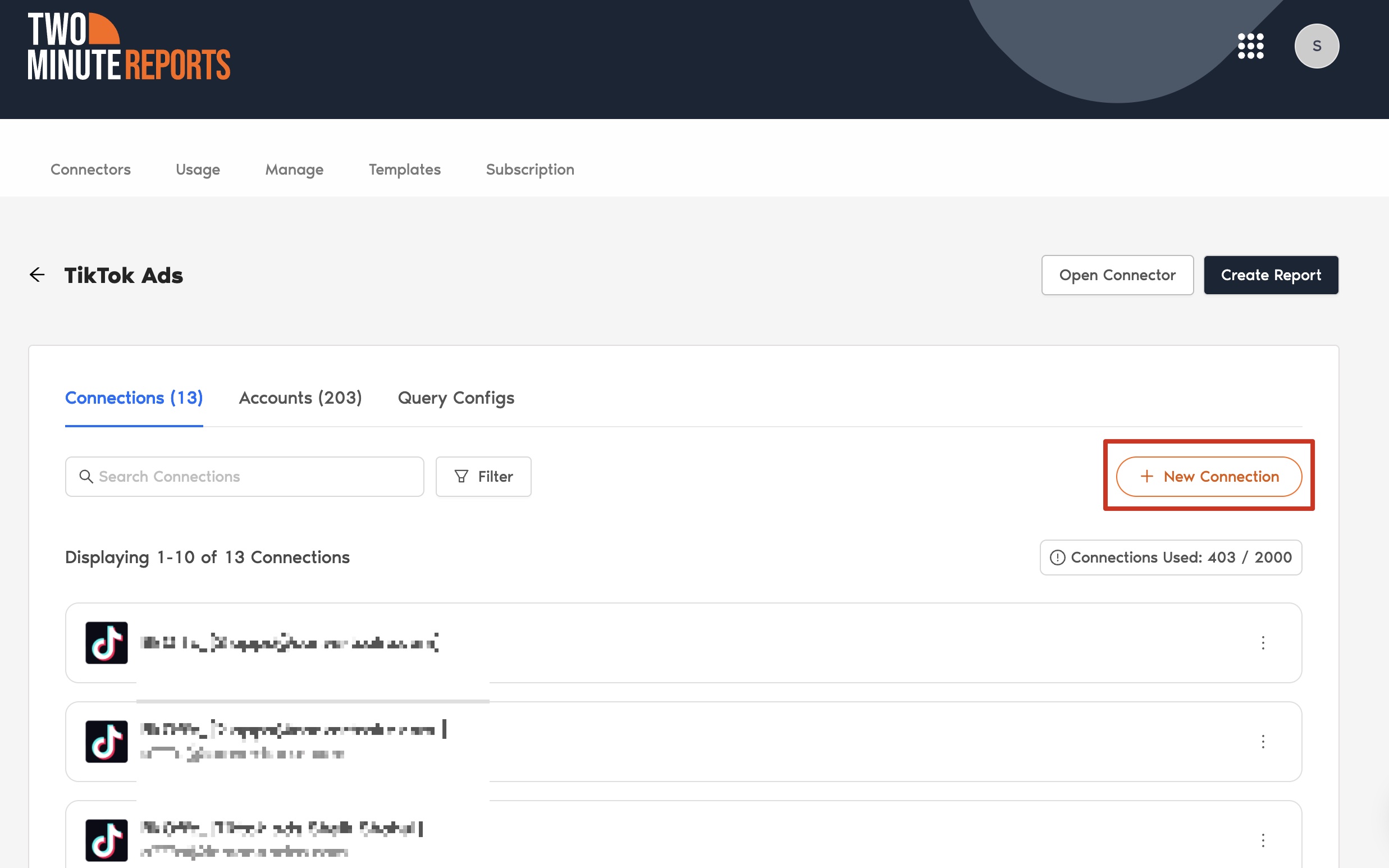The image size is (1389, 868).
Task: Open the Manage nav item
Action: coord(294,170)
